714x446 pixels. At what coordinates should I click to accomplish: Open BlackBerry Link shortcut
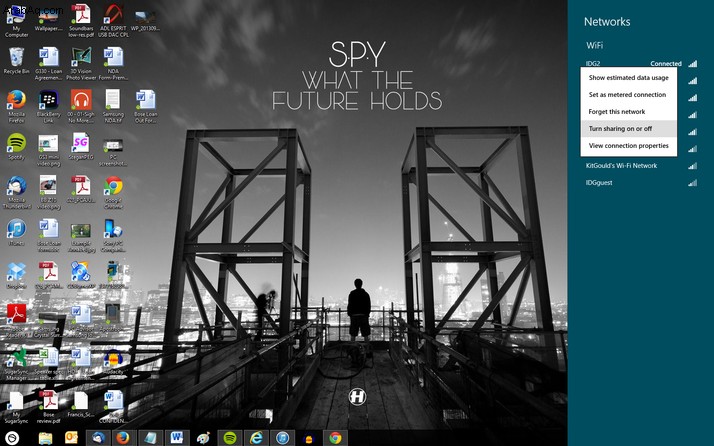click(x=49, y=107)
